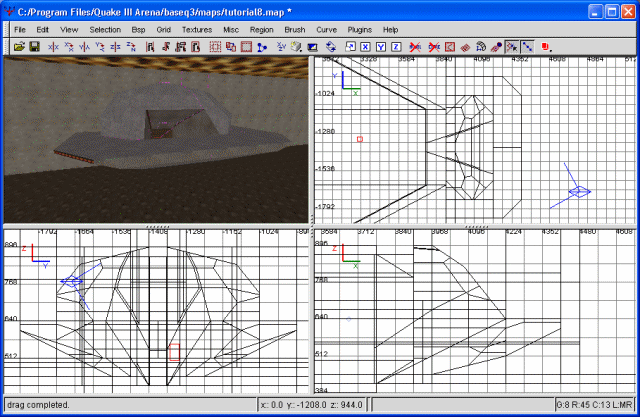Click the small red square in the XY view
Screen dimensions: 640x417
(360, 139)
